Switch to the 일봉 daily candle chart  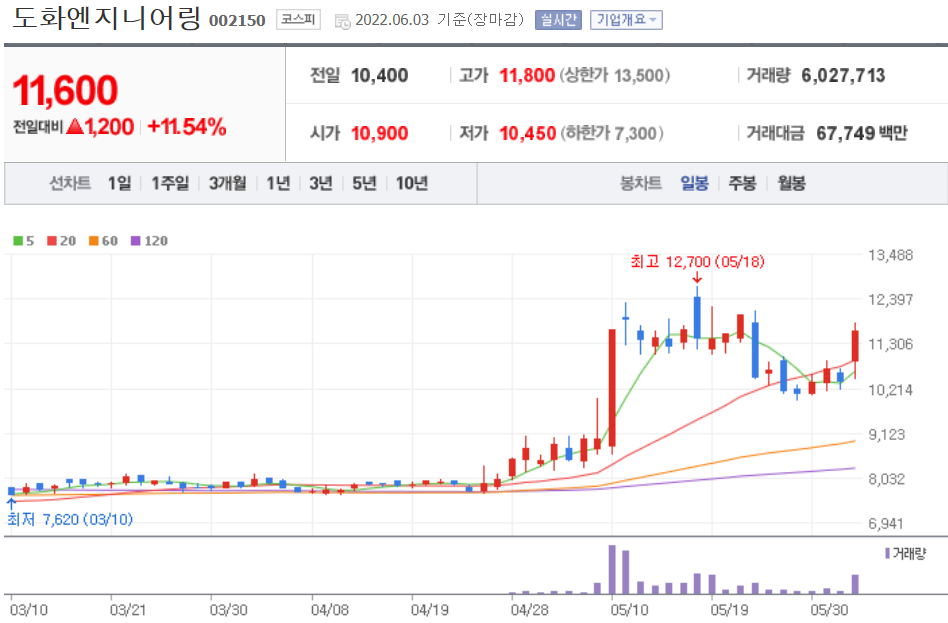click(x=694, y=183)
